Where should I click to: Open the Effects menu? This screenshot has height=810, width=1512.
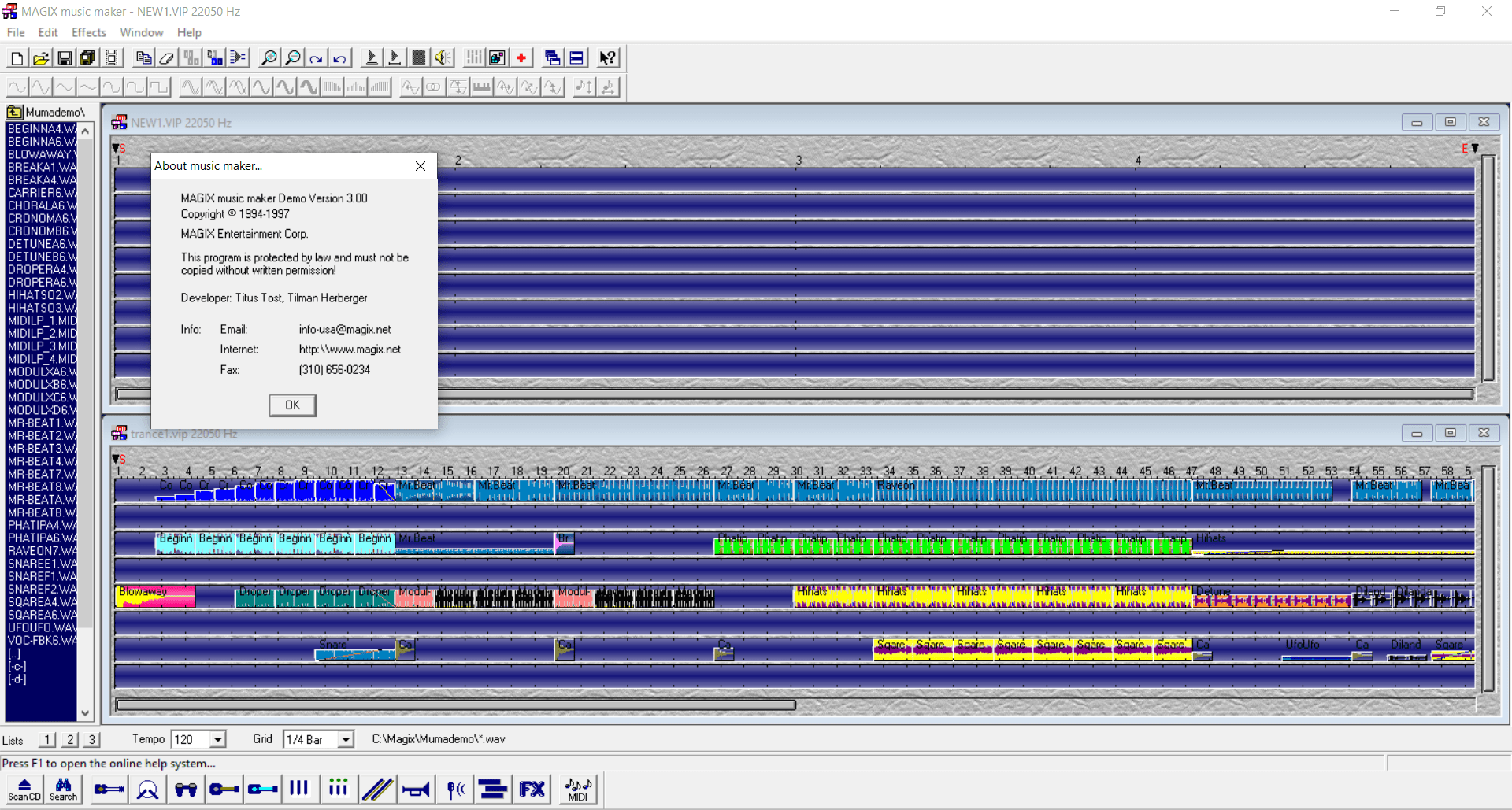tap(88, 32)
